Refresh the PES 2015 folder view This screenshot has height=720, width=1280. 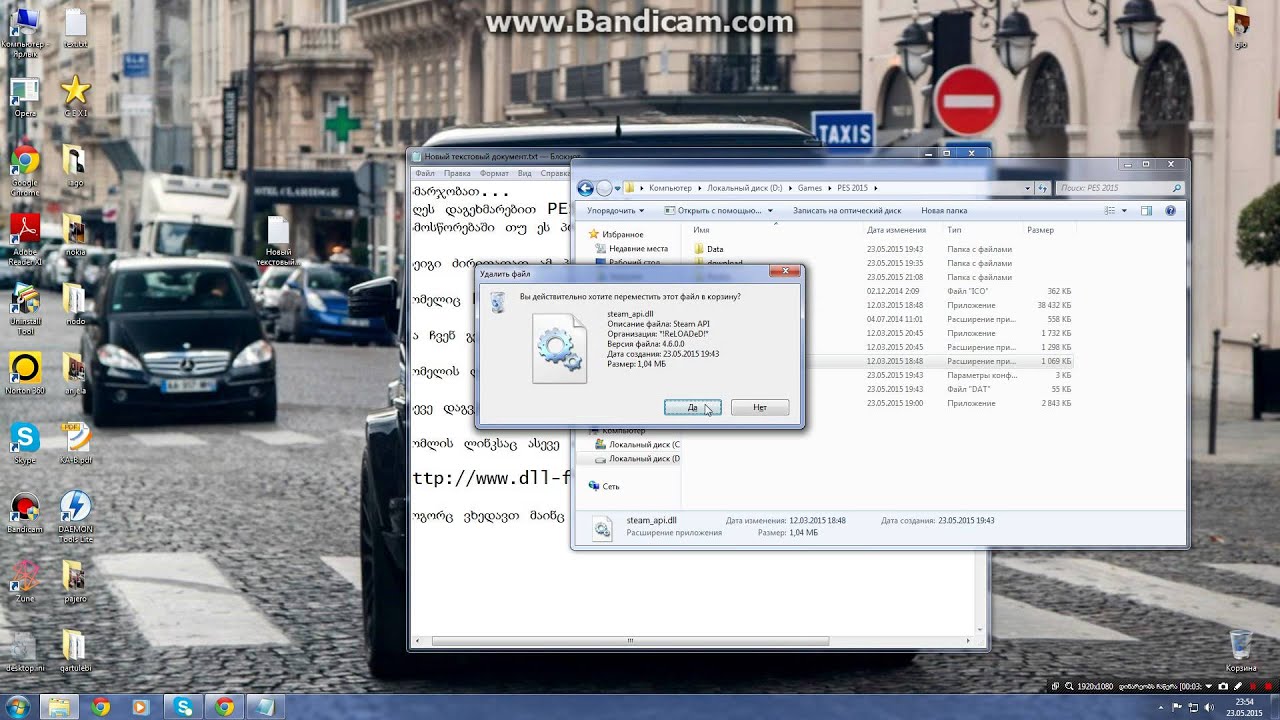[x=1043, y=188]
